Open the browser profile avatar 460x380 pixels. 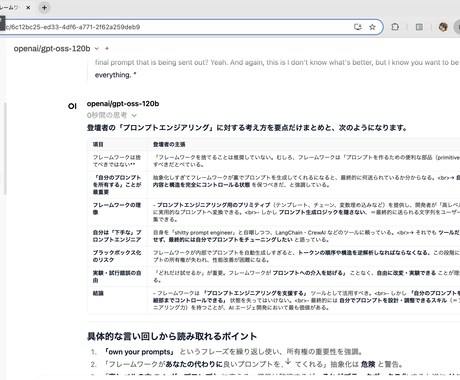pyautogui.click(x=443, y=27)
